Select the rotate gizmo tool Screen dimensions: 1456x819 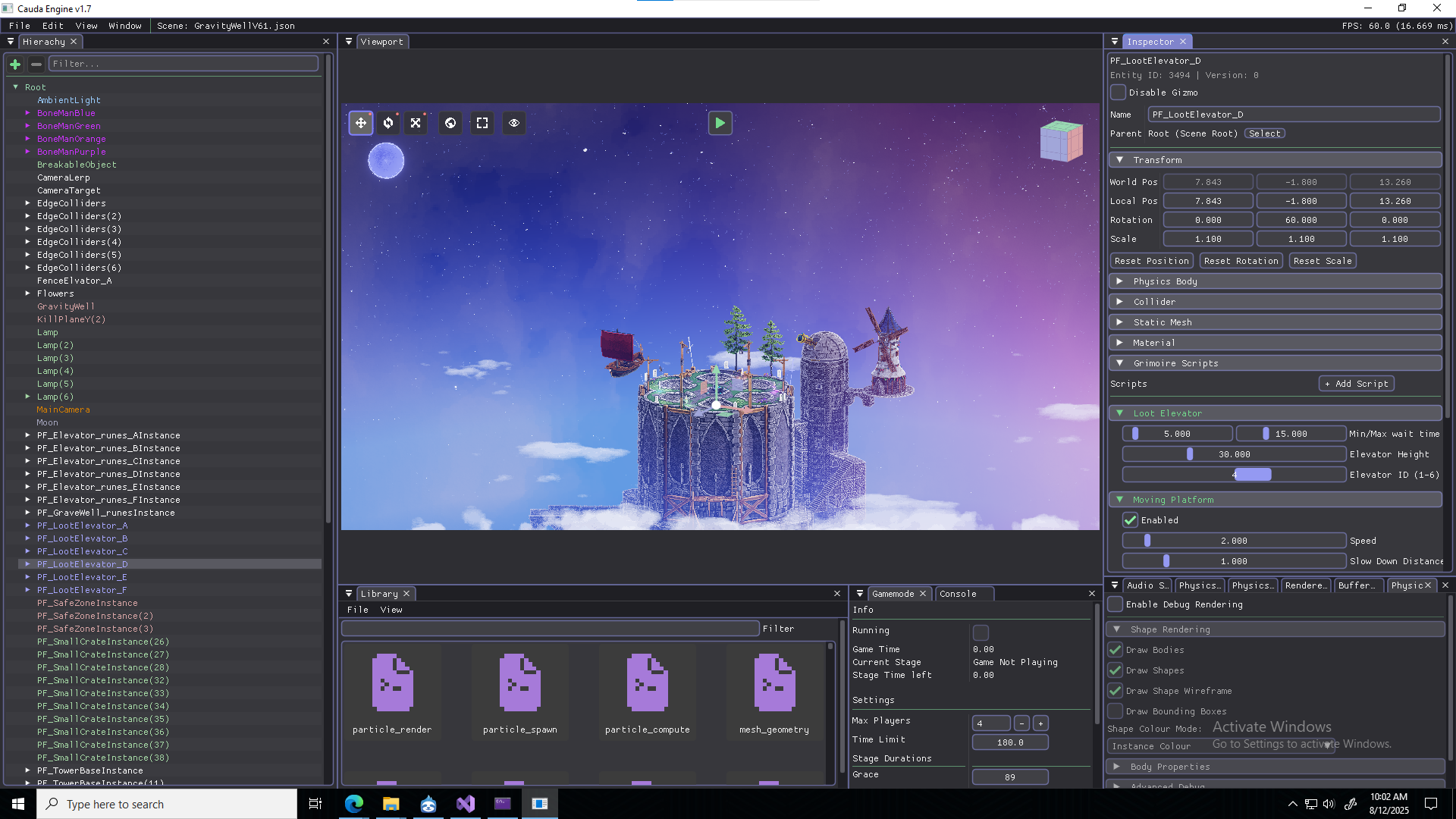(x=388, y=123)
